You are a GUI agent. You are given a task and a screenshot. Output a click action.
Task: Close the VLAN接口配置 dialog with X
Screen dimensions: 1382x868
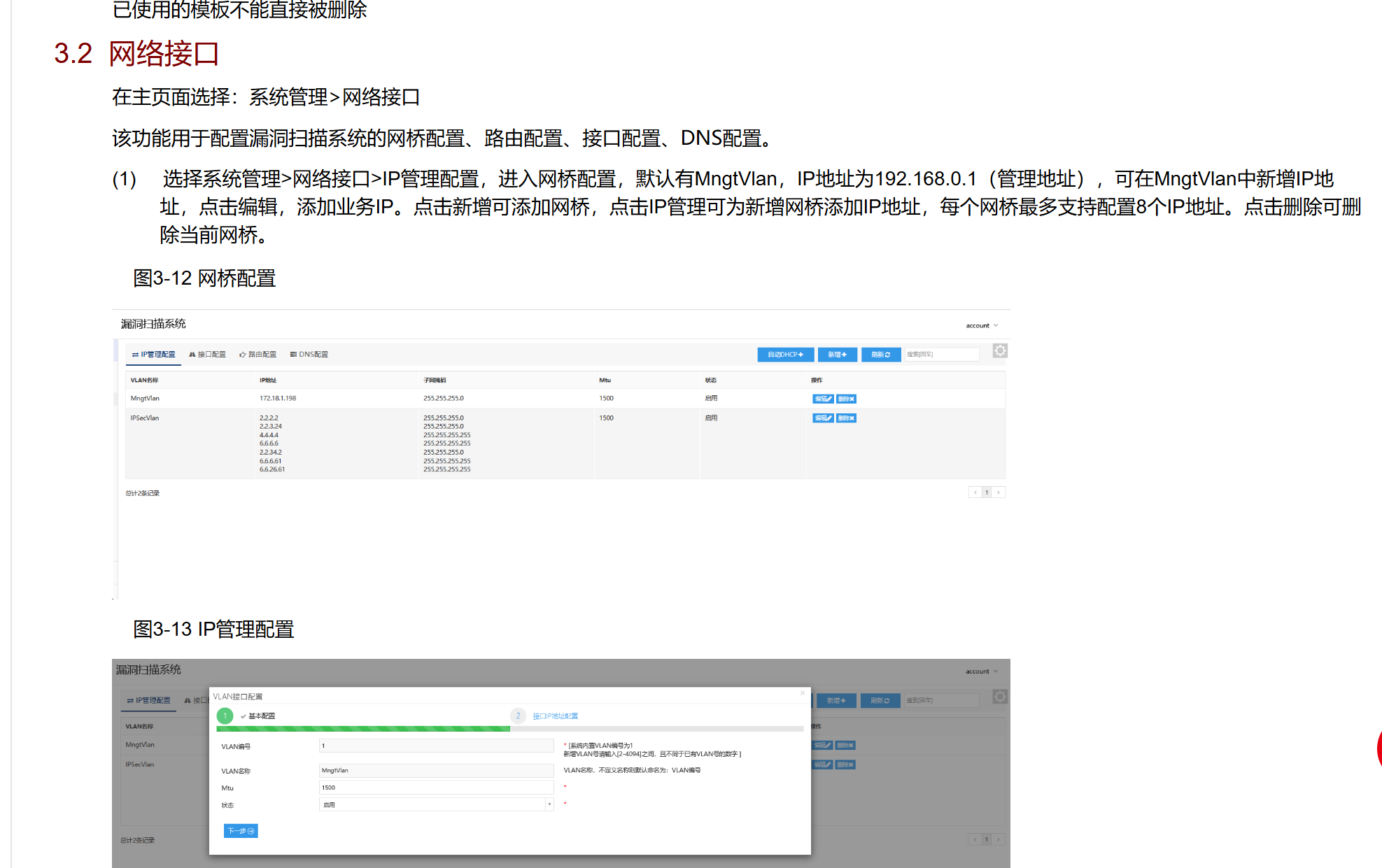coord(802,693)
